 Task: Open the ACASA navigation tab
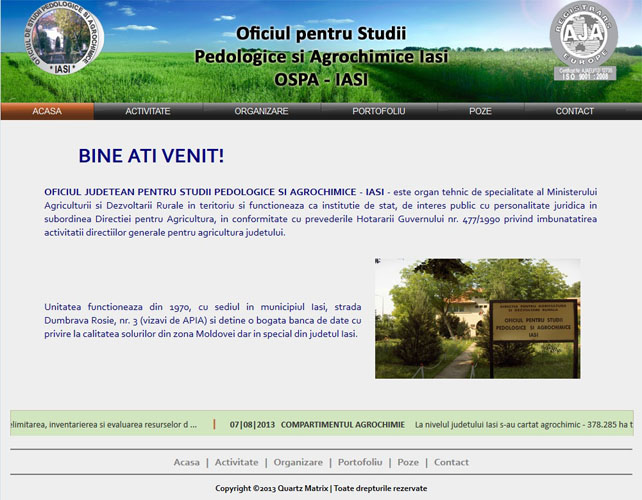[x=47, y=111]
